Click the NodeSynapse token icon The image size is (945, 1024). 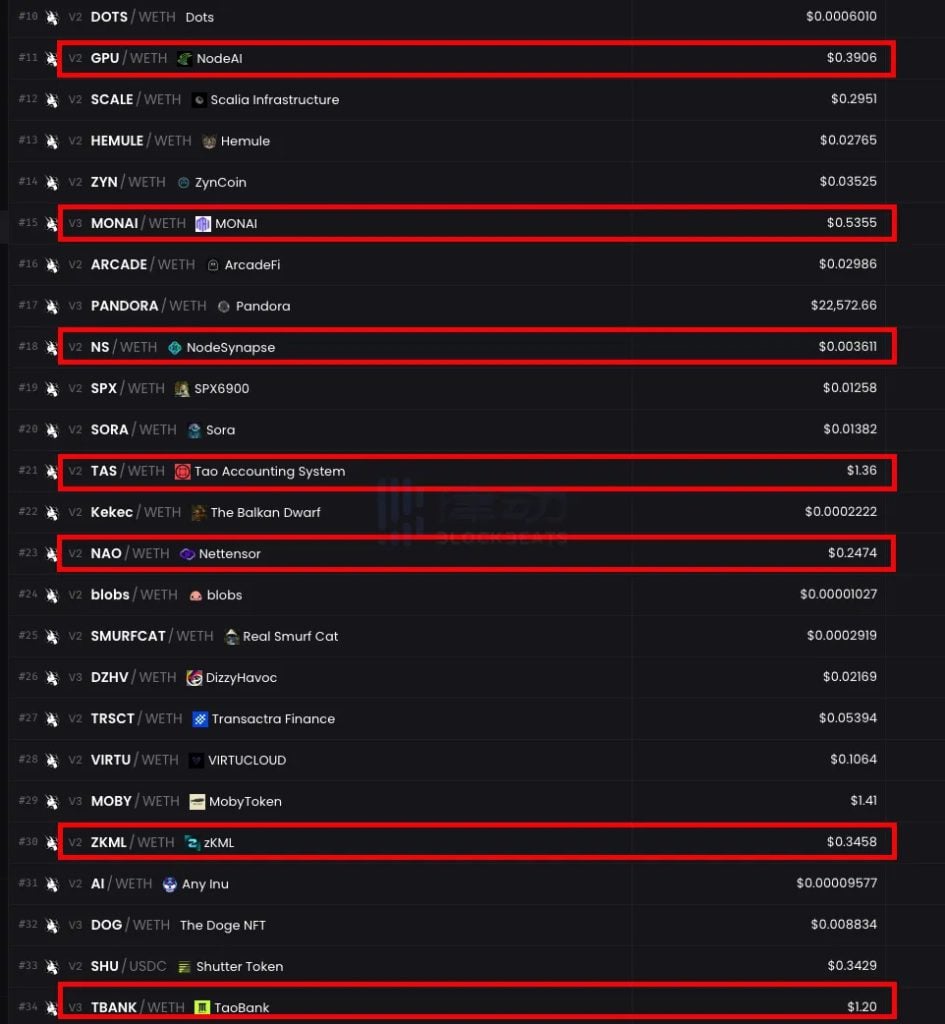click(x=175, y=348)
